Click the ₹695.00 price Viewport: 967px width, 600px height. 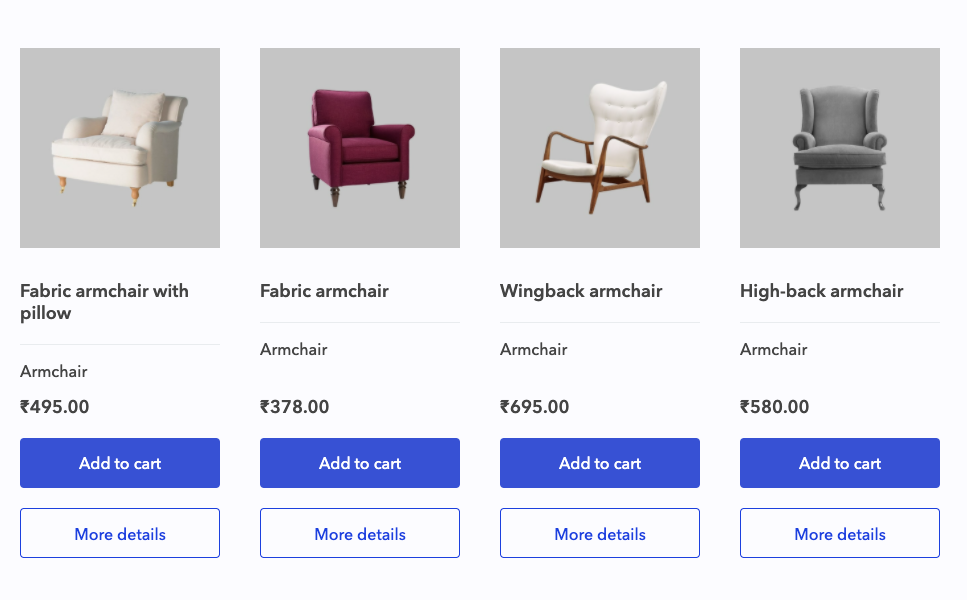click(x=535, y=407)
